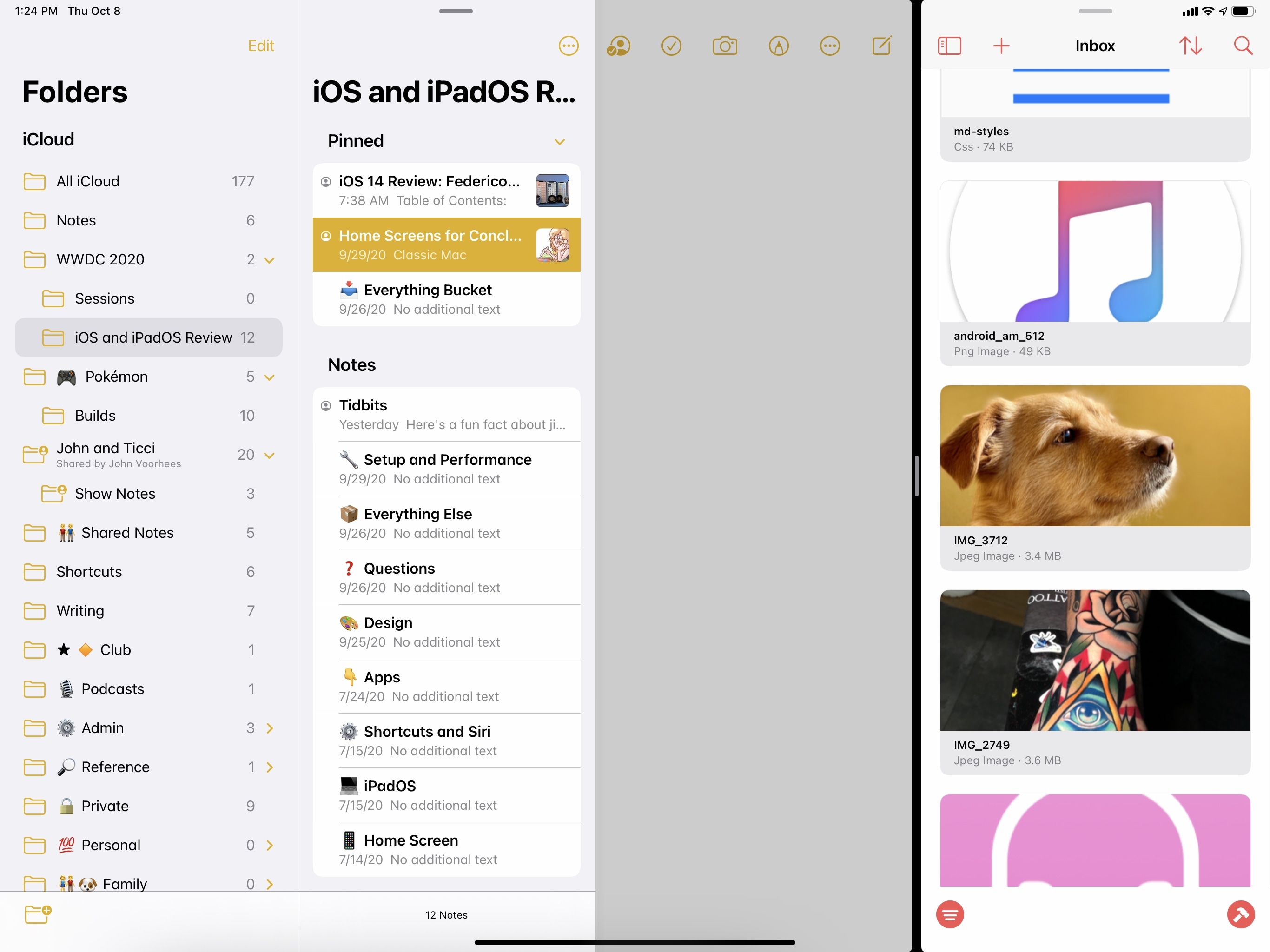
Task: Tap the red hammer tools button
Action: click(1241, 914)
